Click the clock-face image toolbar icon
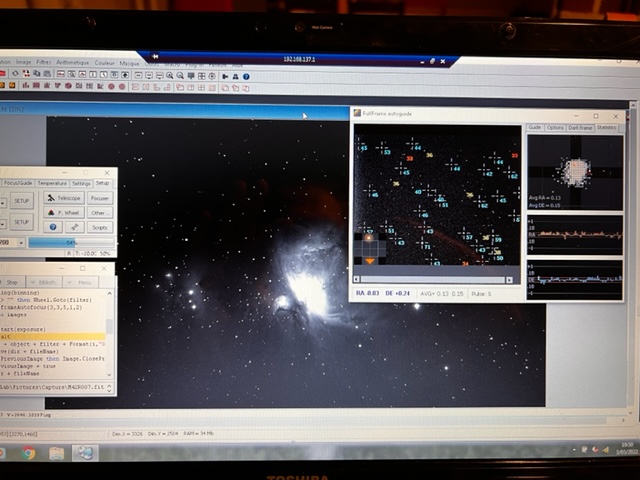This screenshot has height=480, width=640. [x=103, y=74]
